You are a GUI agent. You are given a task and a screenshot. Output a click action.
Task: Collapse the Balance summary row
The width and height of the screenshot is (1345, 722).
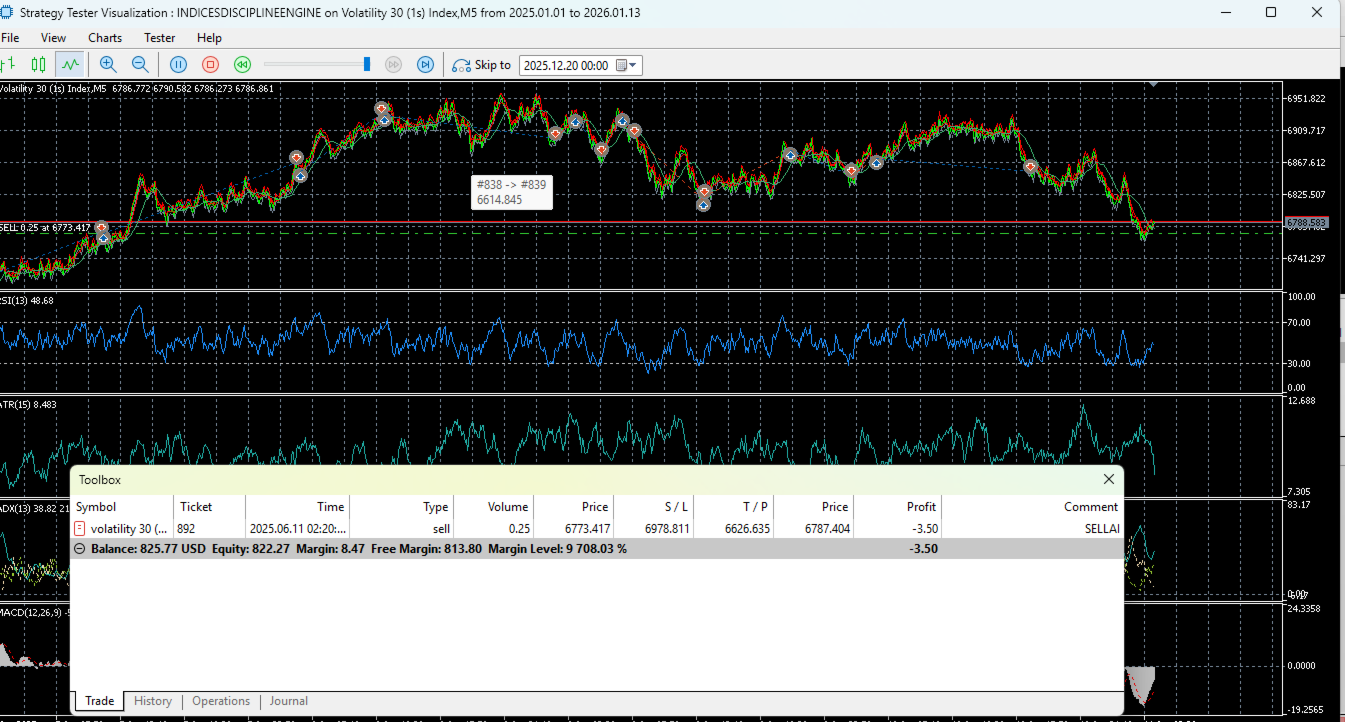click(80, 549)
